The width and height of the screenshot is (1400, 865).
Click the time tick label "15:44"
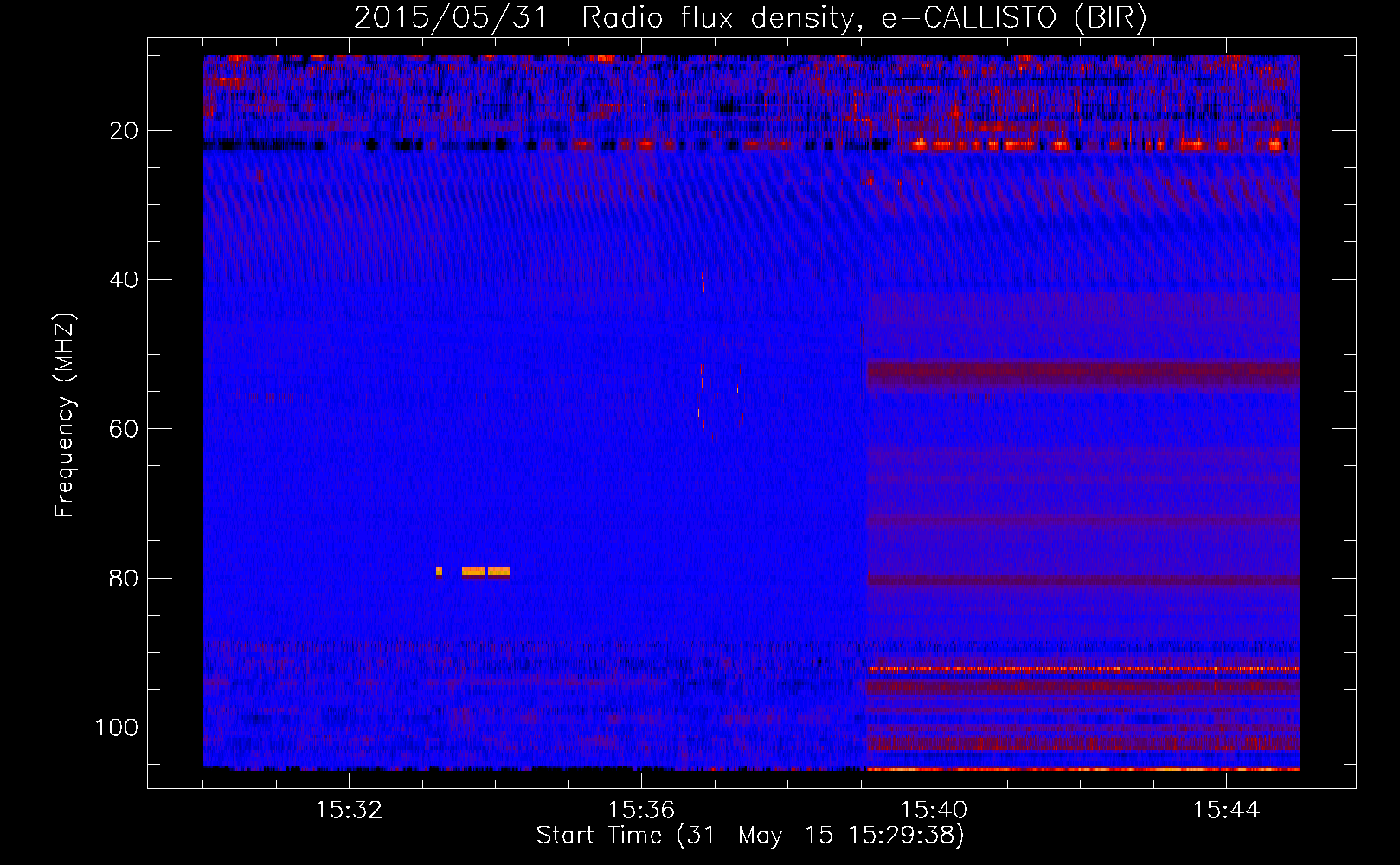coord(1226,811)
